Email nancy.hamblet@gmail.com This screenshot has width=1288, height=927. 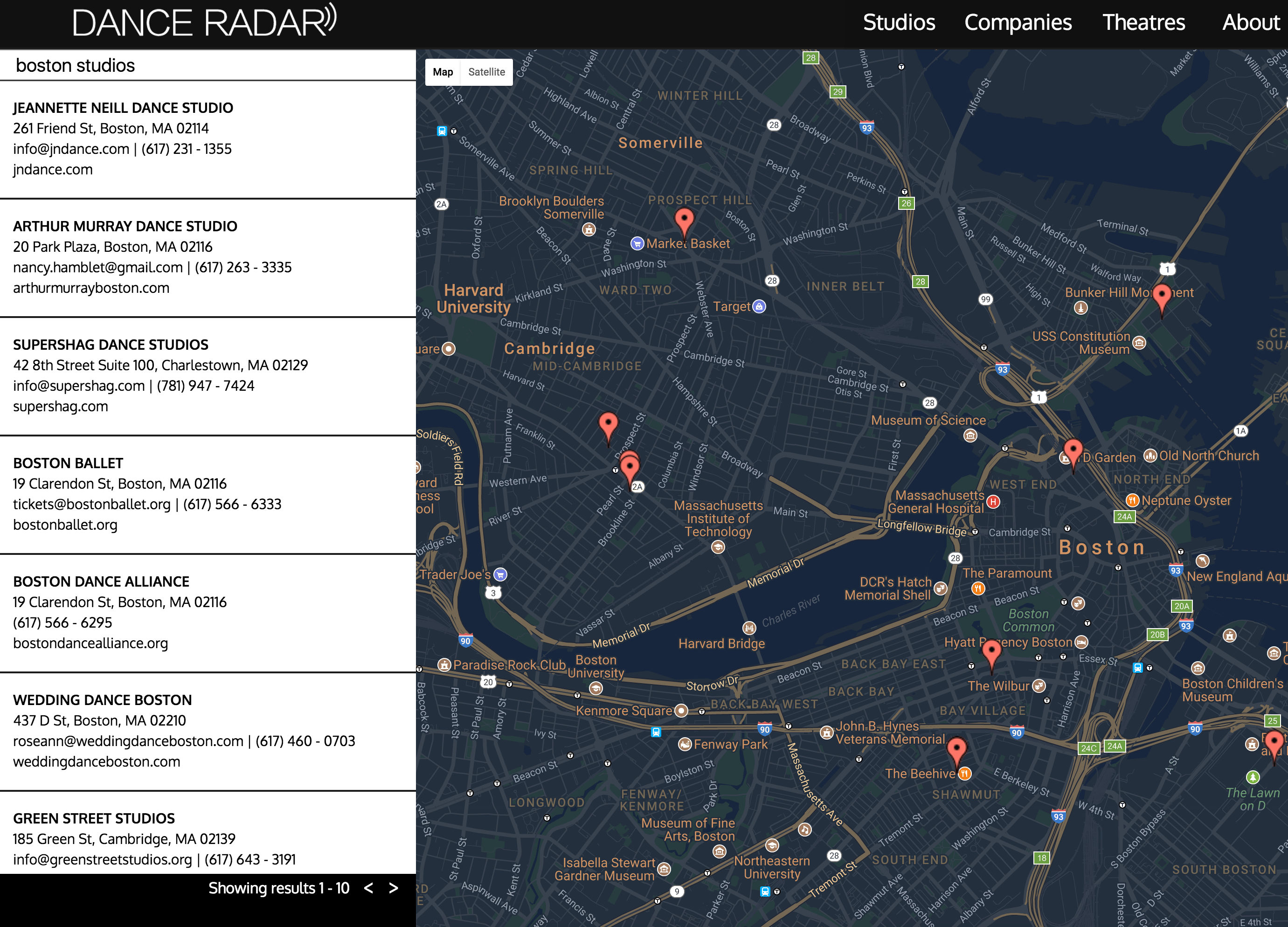click(x=97, y=268)
